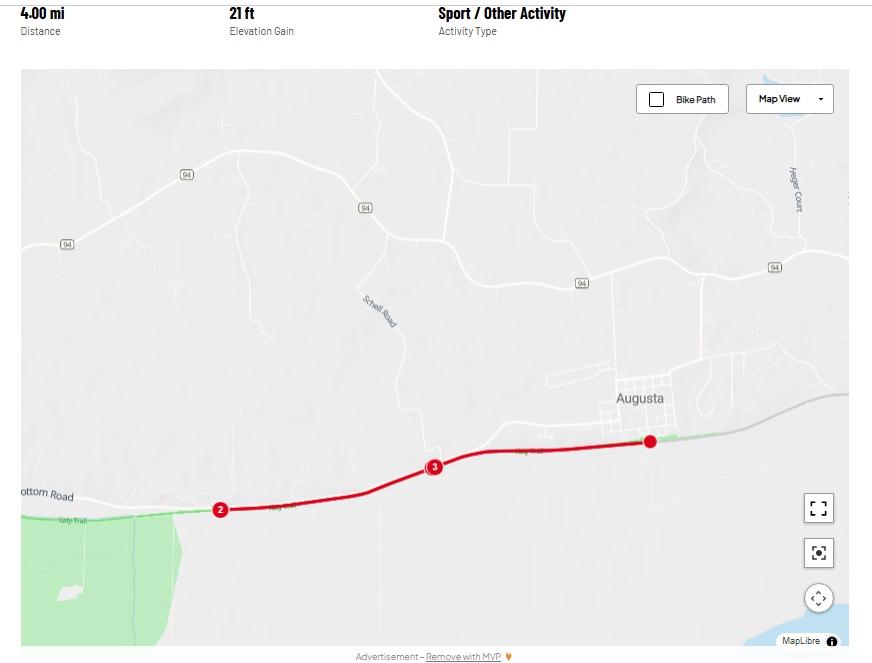Click Highway 94 shield near Augusta
The width and height of the screenshot is (872, 663).
(x=582, y=283)
